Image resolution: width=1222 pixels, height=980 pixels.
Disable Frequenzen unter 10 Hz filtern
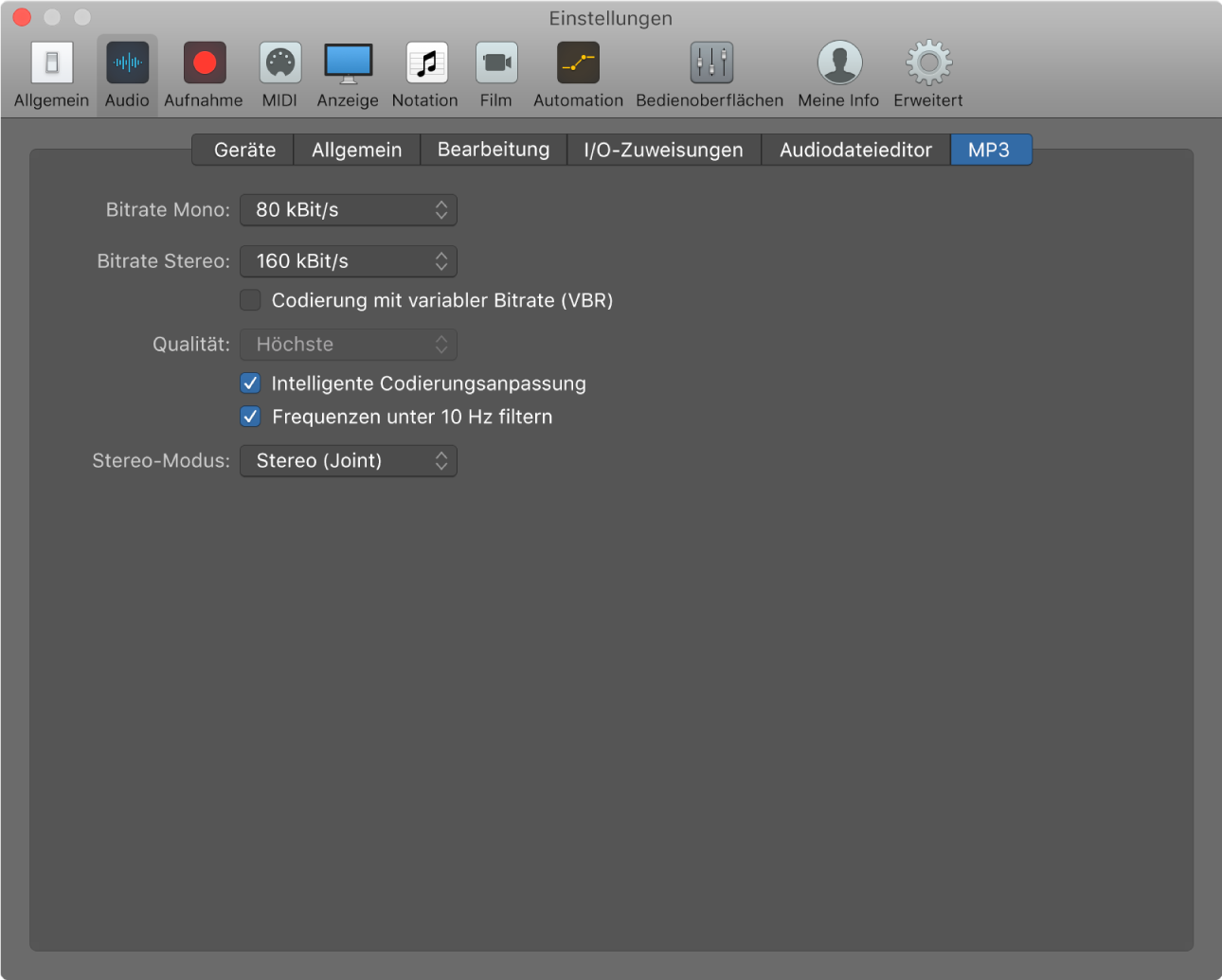click(250, 417)
